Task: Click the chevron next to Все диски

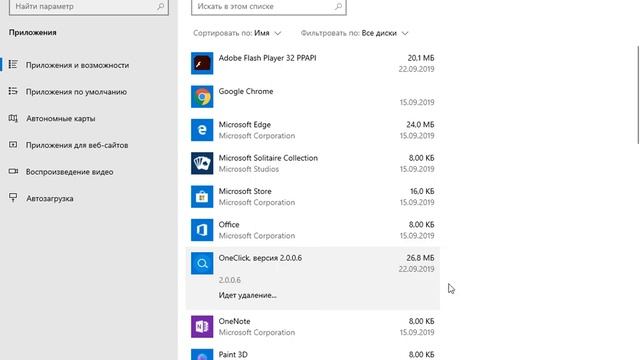Action: (405, 33)
